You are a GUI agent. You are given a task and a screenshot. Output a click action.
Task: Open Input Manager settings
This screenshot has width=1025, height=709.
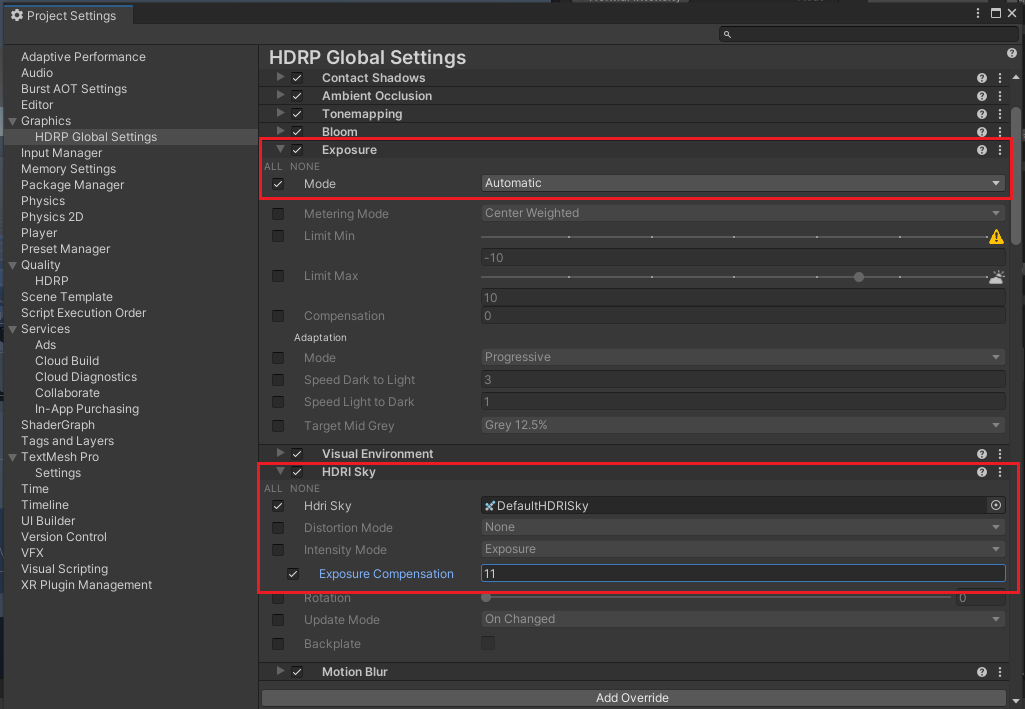pyautogui.click(x=61, y=153)
